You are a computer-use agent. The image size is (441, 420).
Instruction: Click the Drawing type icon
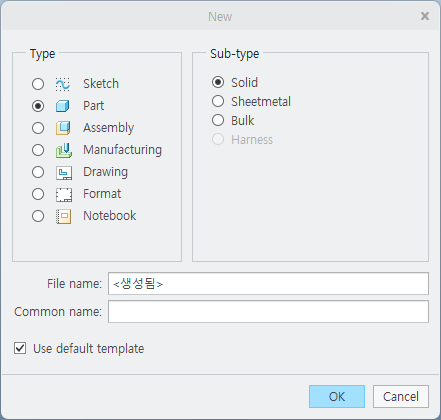coord(64,173)
